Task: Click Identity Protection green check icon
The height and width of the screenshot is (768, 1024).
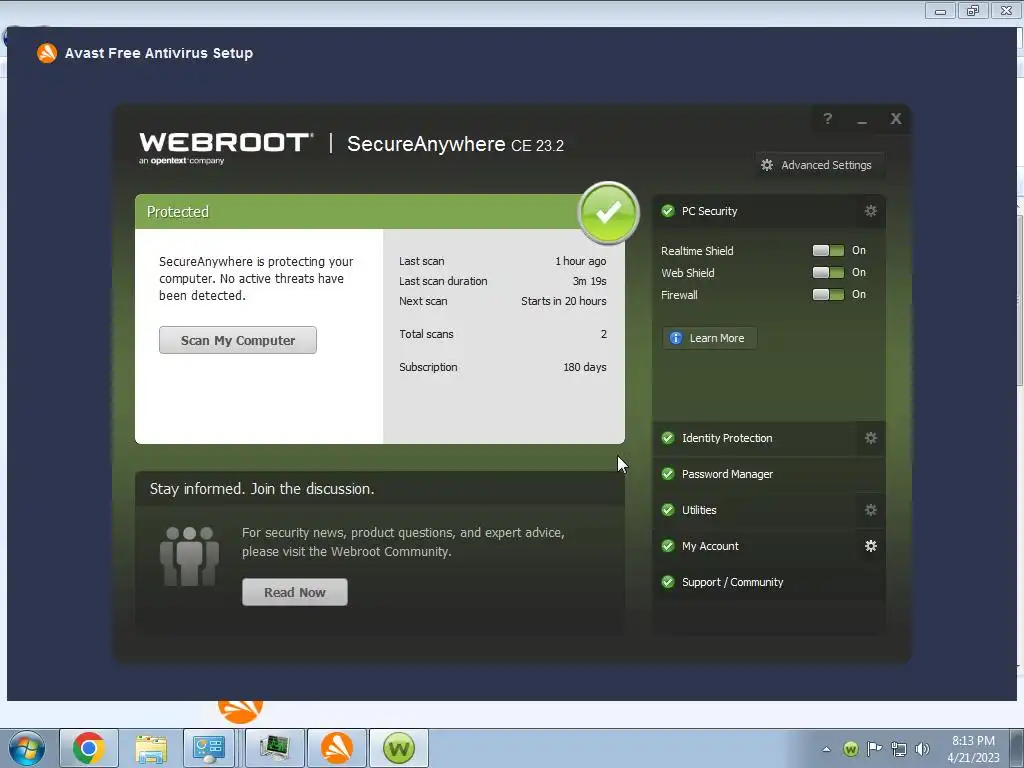Action: (667, 438)
